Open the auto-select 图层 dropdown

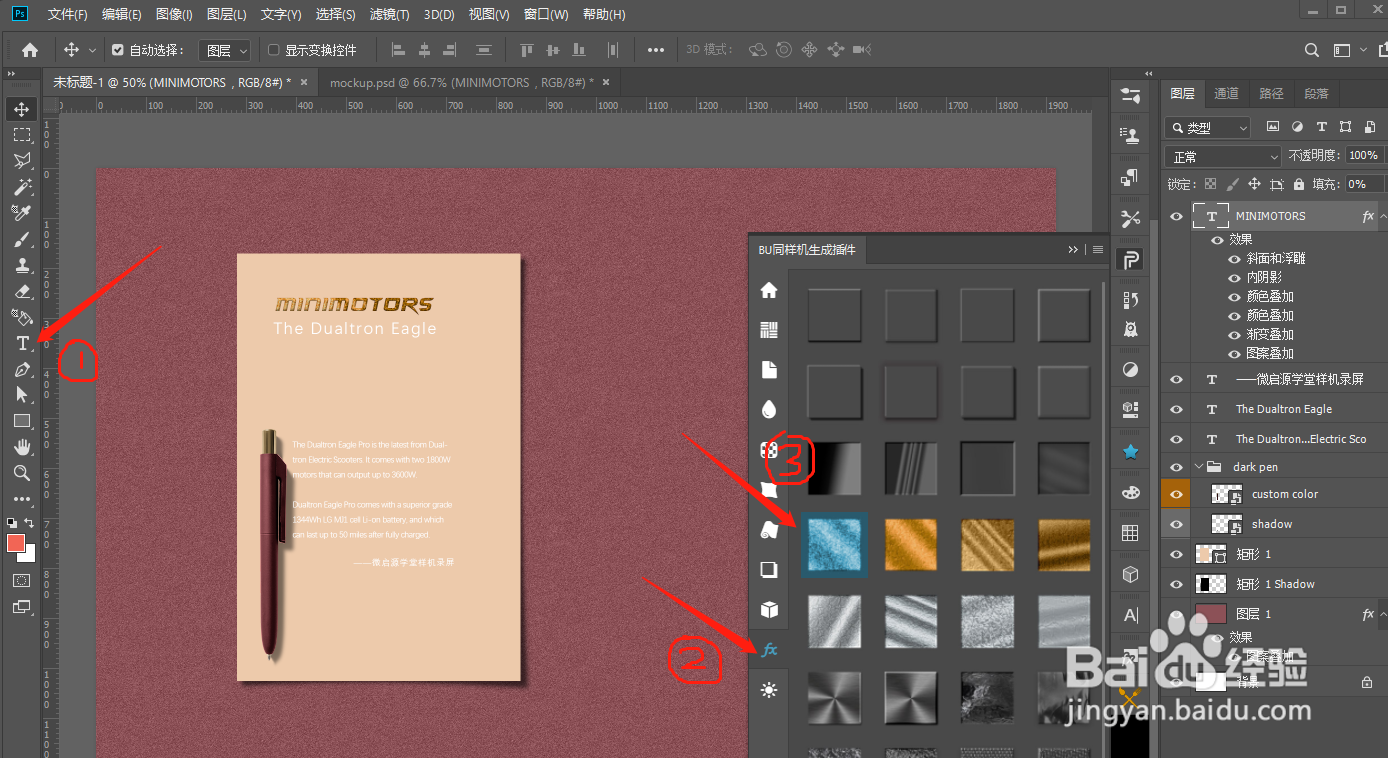pyautogui.click(x=224, y=50)
